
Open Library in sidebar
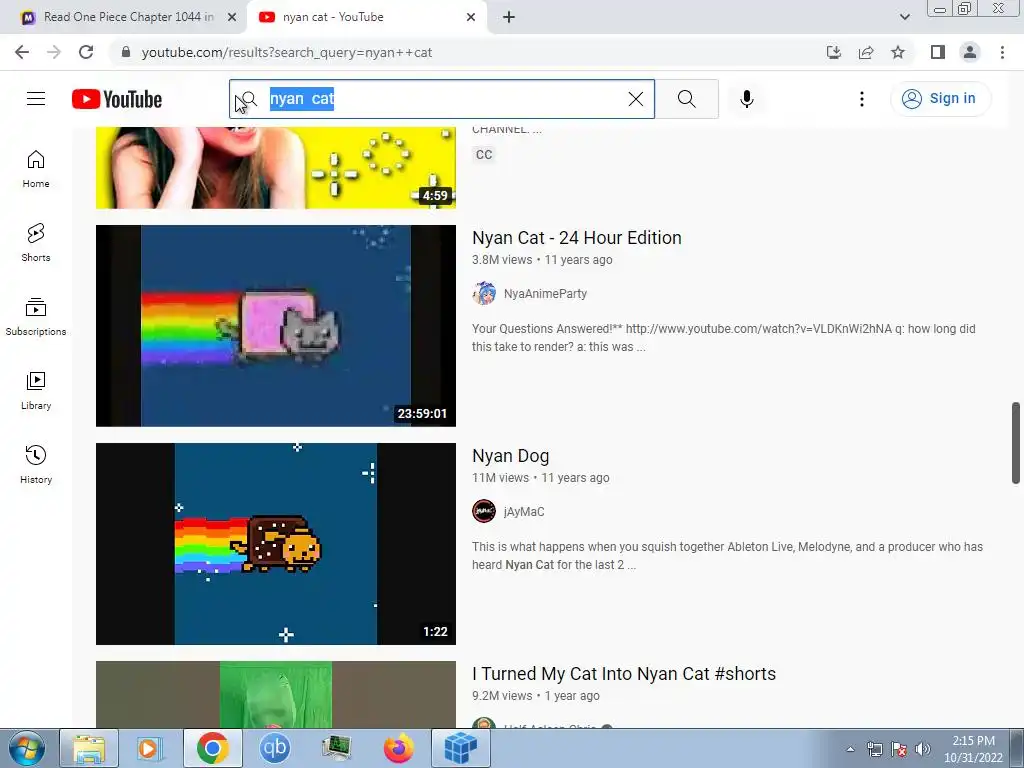click(x=36, y=391)
